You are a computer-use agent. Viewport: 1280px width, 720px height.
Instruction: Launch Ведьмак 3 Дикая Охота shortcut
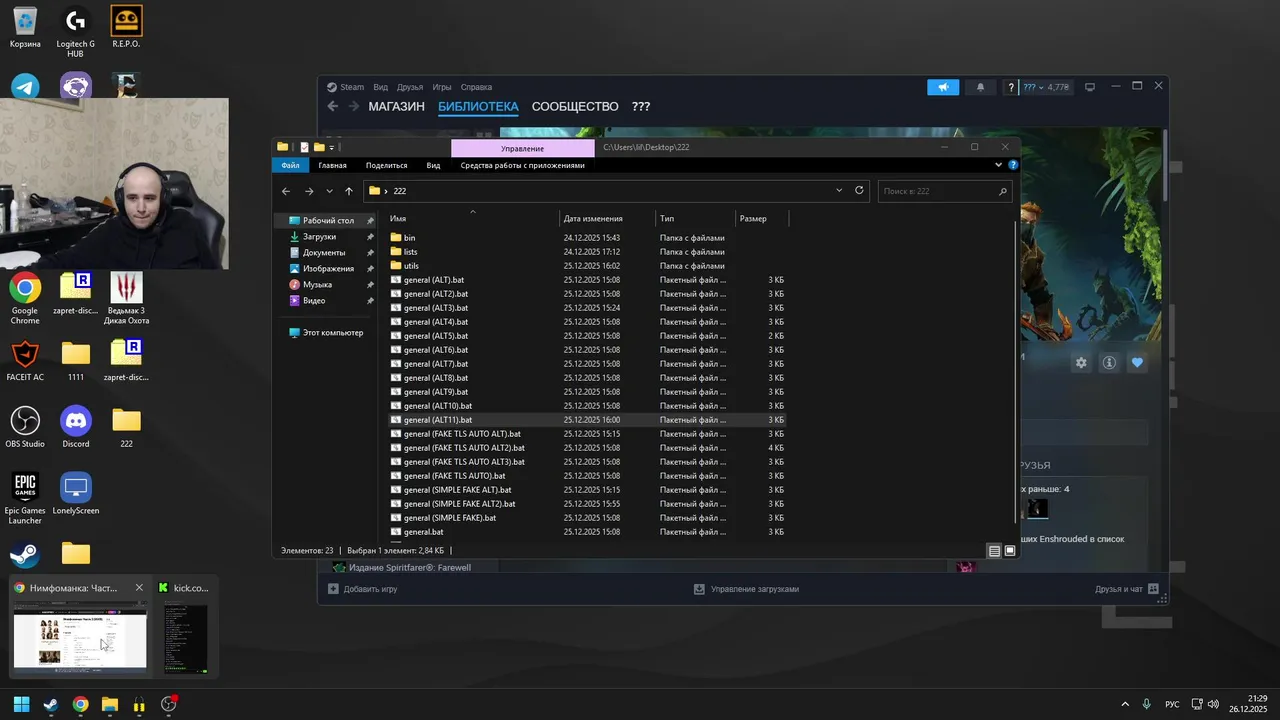[126, 298]
